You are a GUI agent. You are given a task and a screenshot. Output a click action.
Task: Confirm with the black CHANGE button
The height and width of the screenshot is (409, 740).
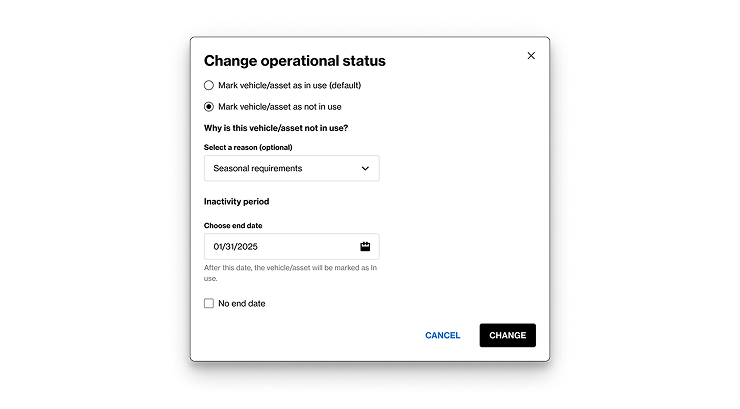pos(507,335)
